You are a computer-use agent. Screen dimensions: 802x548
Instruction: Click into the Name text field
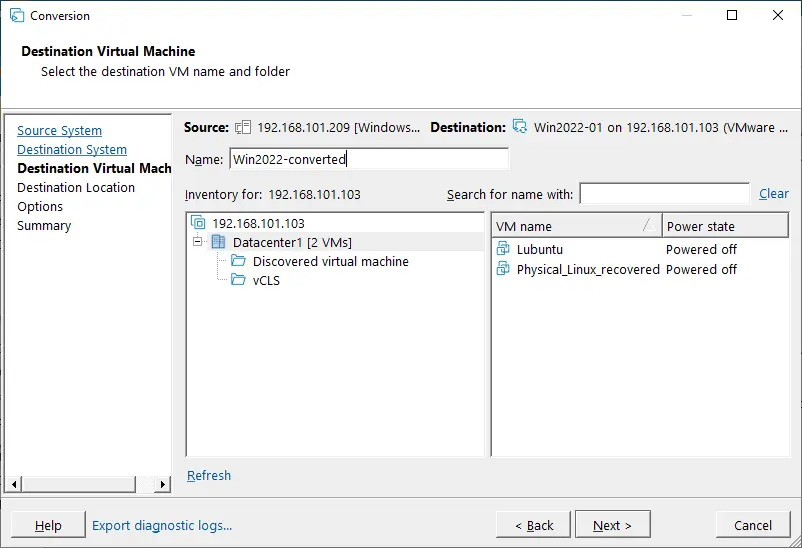tap(369, 159)
